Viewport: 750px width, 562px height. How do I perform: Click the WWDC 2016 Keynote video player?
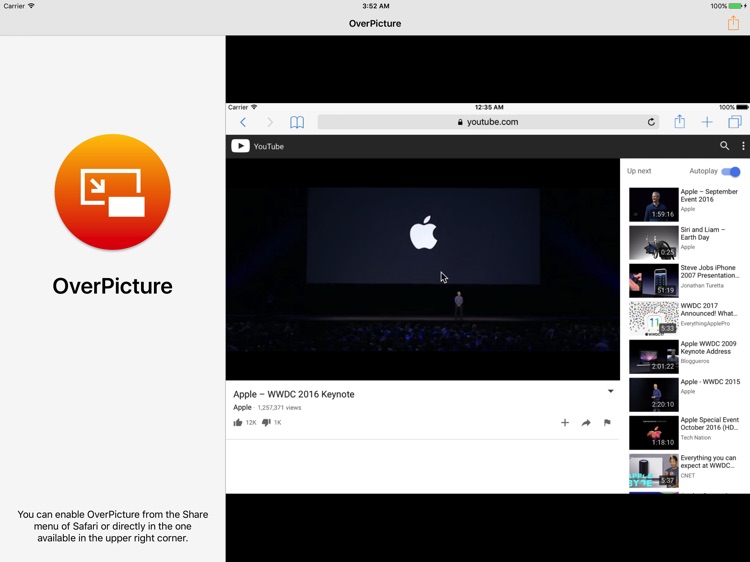423,269
